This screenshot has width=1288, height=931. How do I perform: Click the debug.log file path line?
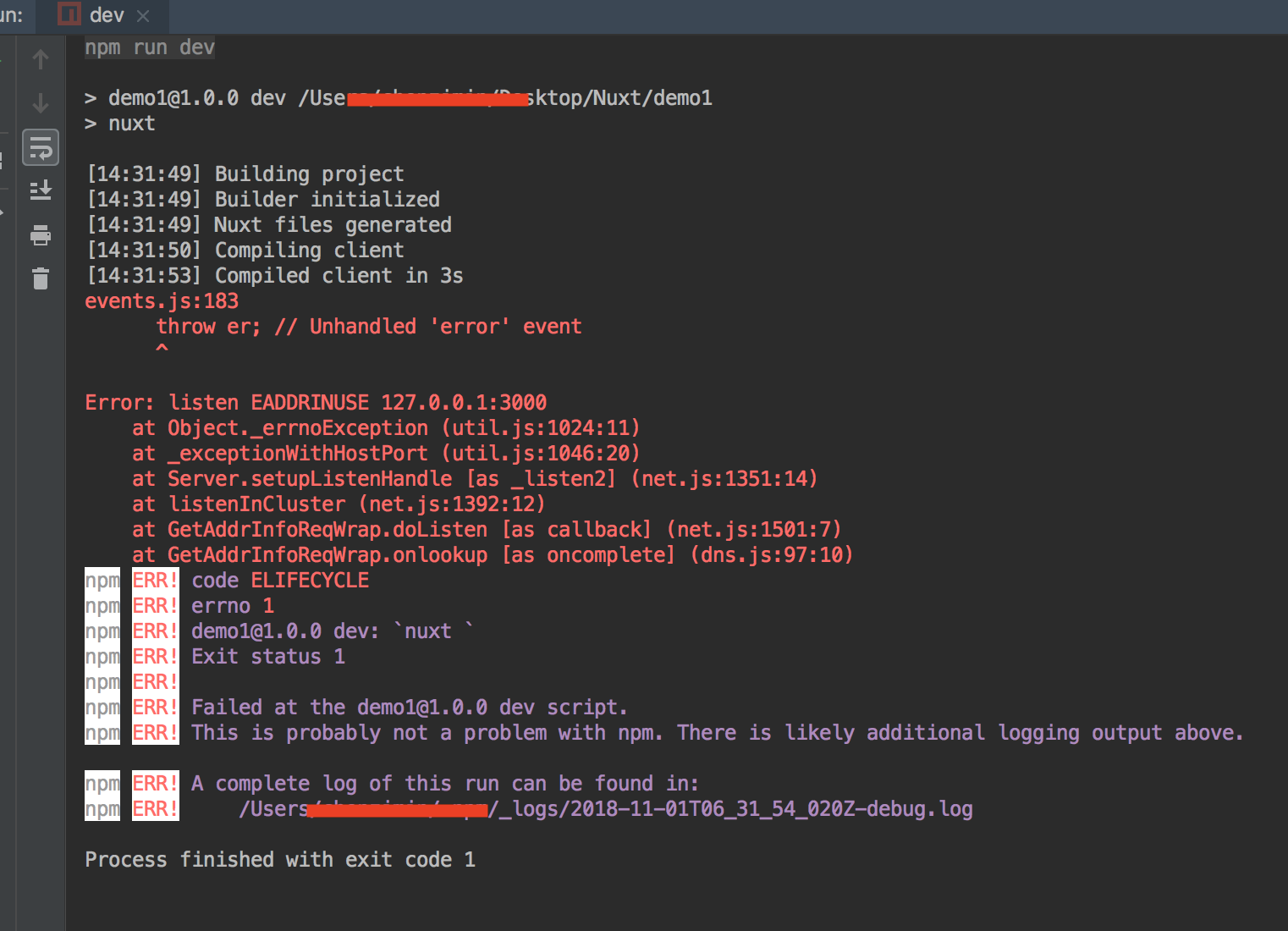[x=606, y=809]
